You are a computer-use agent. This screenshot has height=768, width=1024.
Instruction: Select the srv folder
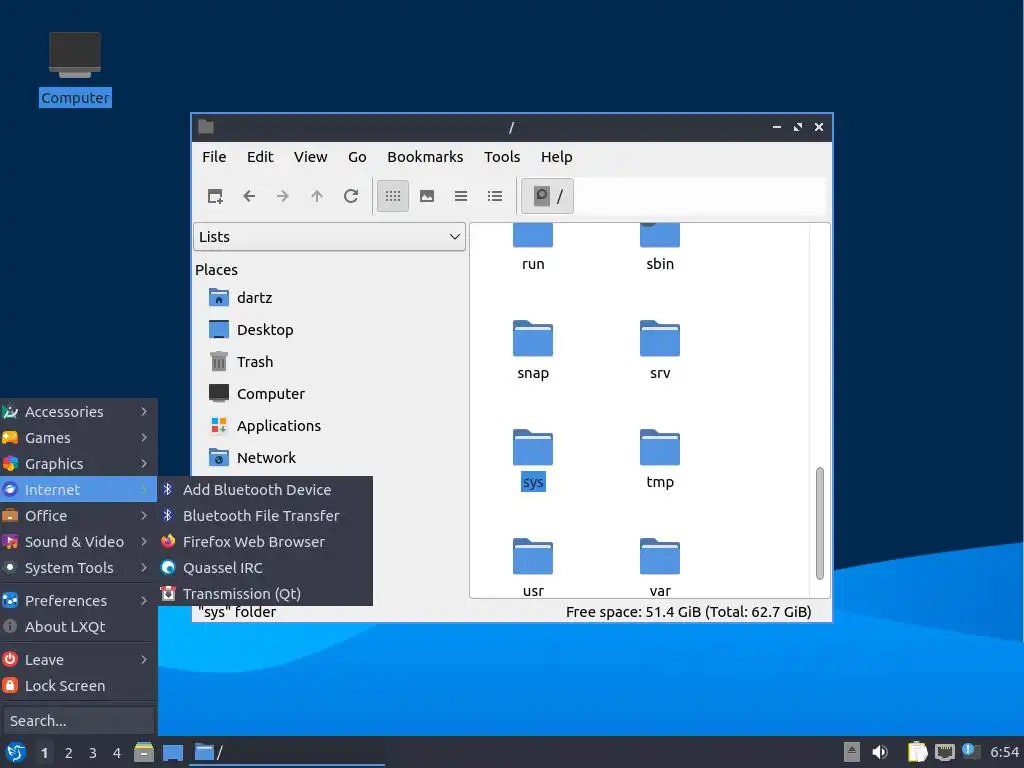pos(660,349)
